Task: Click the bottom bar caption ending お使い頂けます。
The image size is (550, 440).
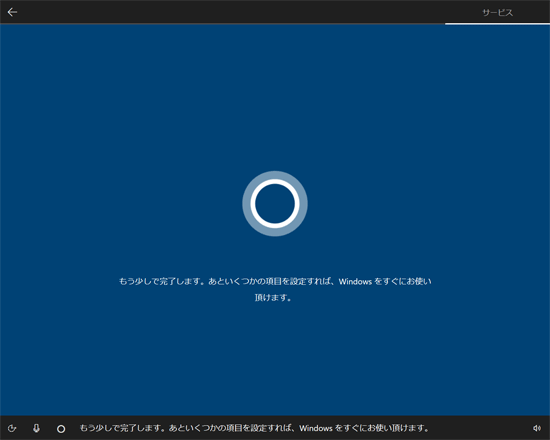Action: pyautogui.click(x=254, y=428)
